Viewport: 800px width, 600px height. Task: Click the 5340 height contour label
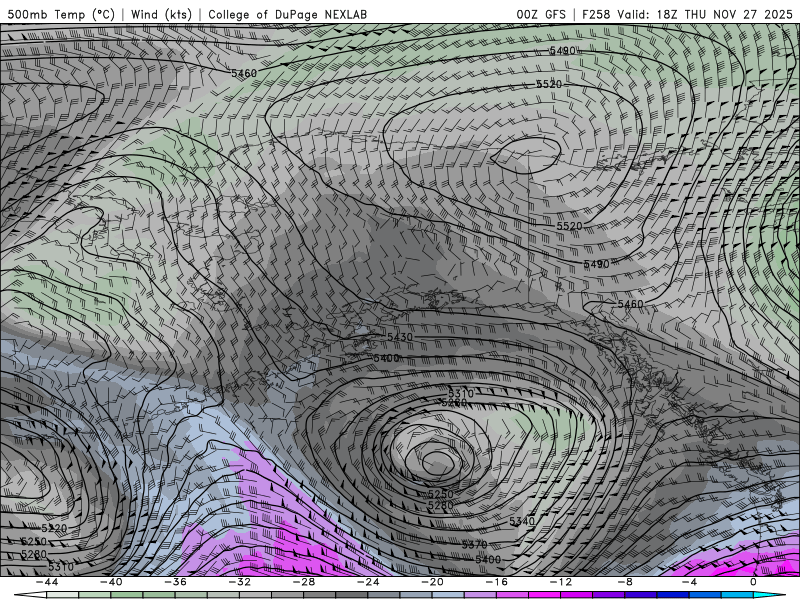521,521
